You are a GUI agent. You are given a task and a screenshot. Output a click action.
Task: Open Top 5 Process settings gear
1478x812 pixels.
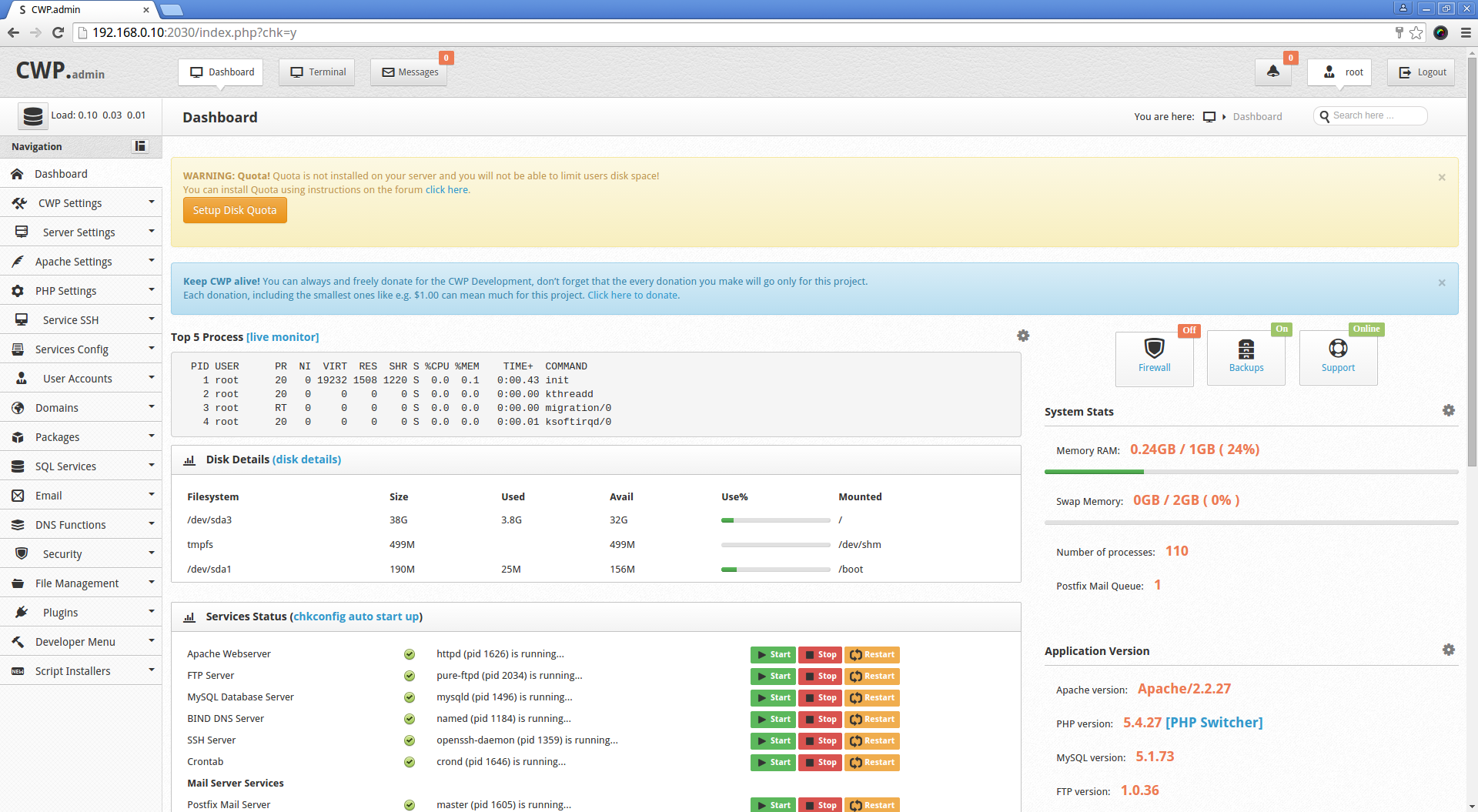pos(1023,336)
